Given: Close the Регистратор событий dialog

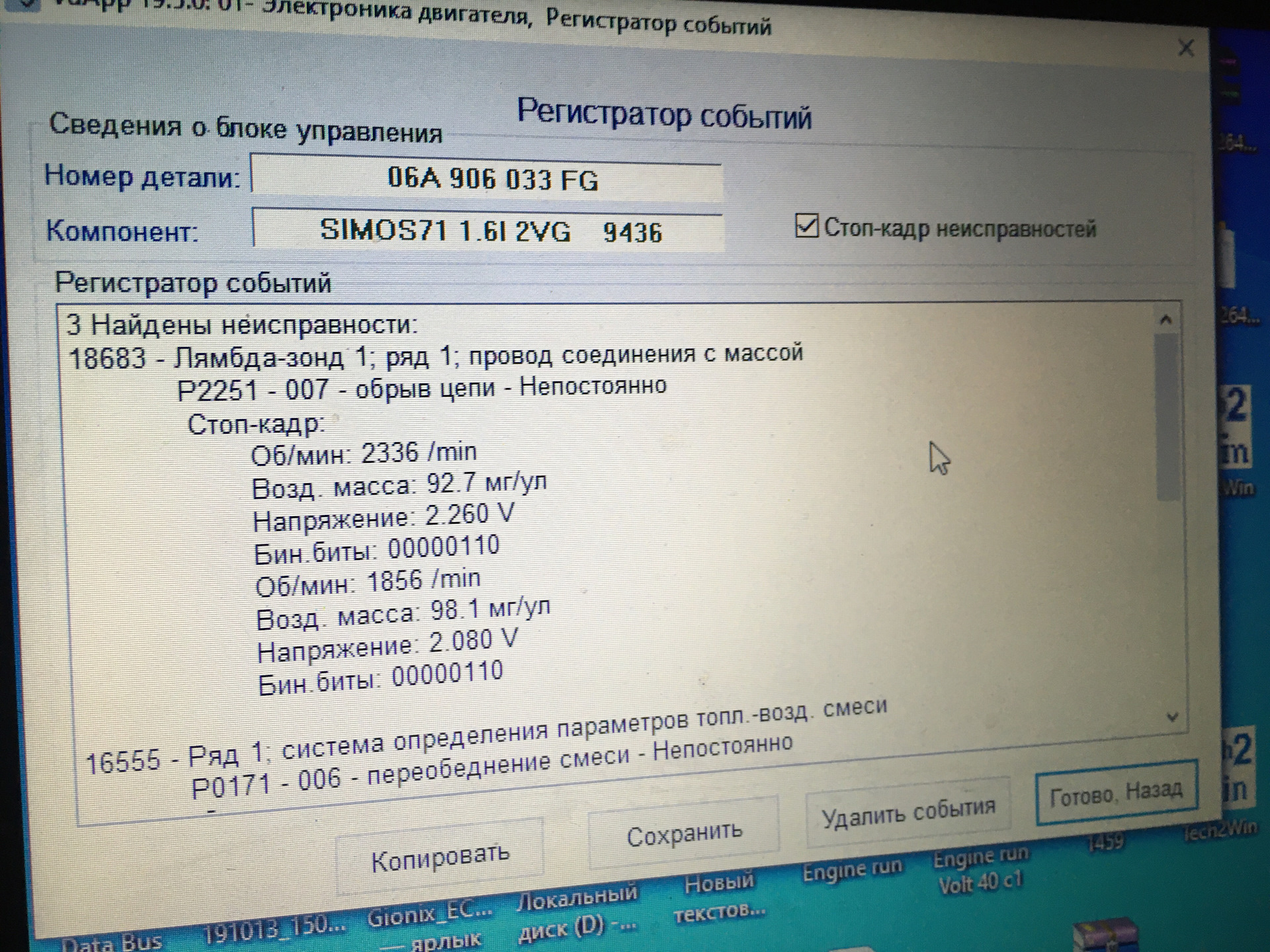Looking at the screenshot, I should pyautogui.click(x=1186, y=48).
